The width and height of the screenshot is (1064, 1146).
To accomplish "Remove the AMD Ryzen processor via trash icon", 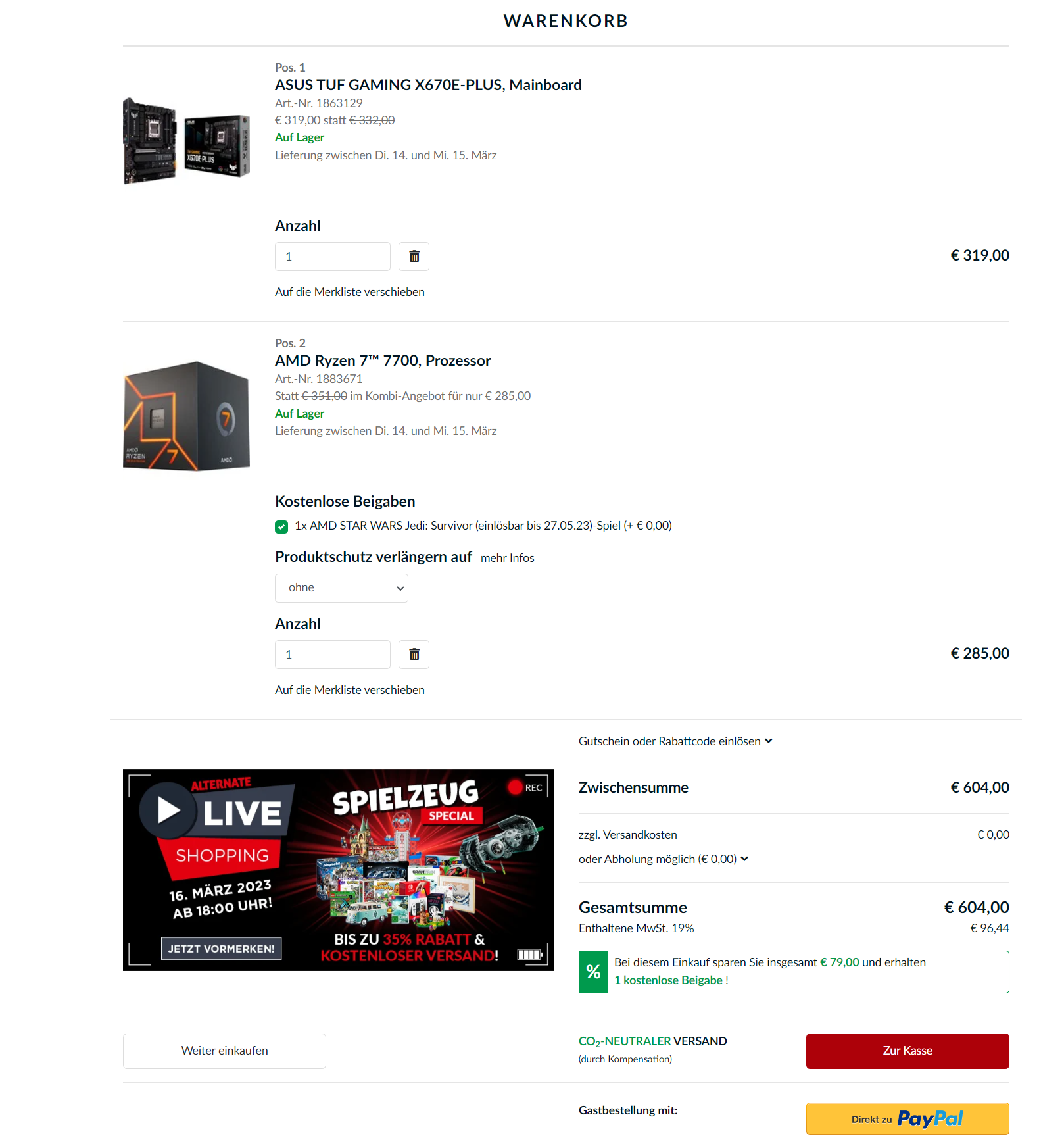I will point(414,655).
